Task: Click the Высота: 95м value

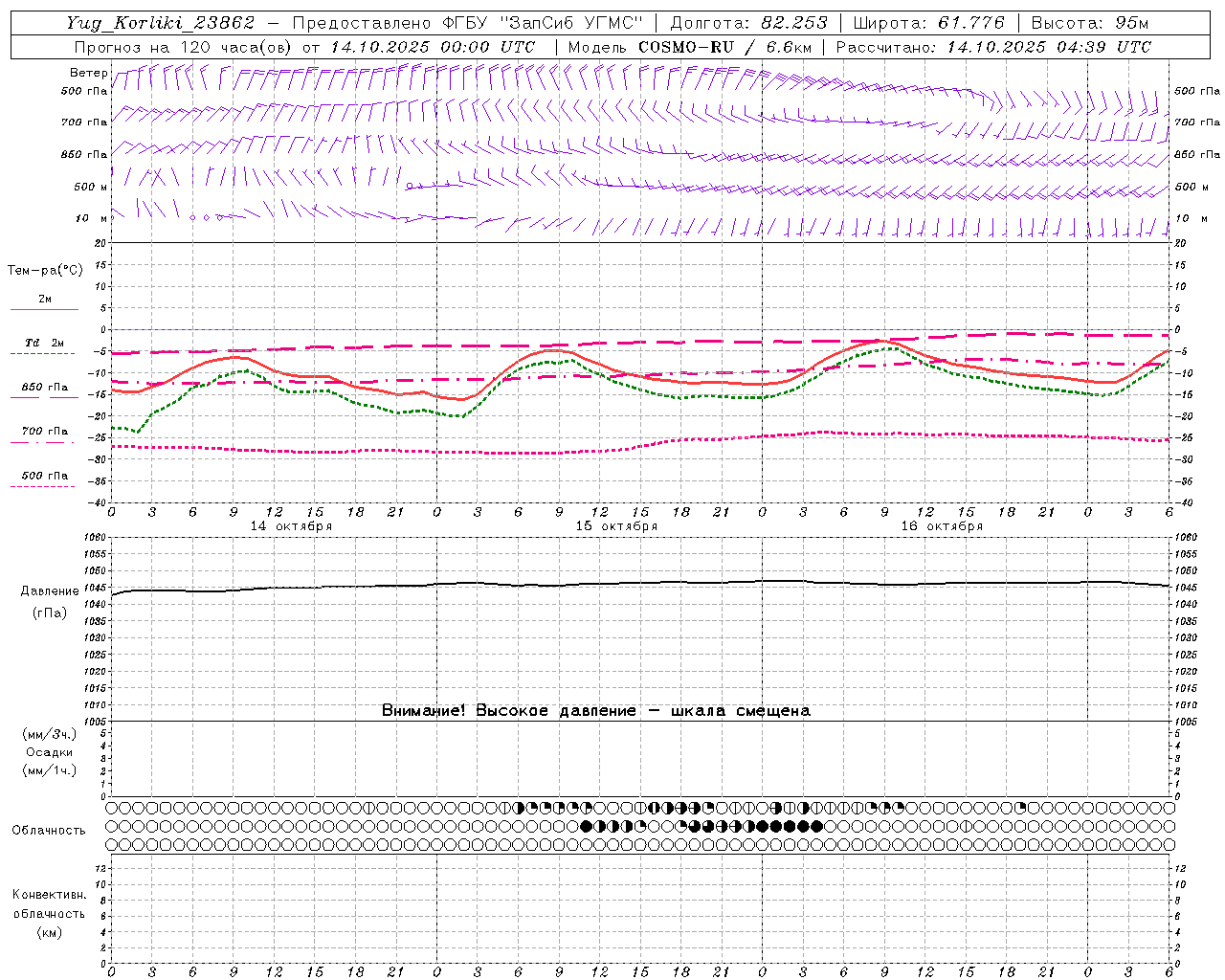Action: (x=1089, y=23)
